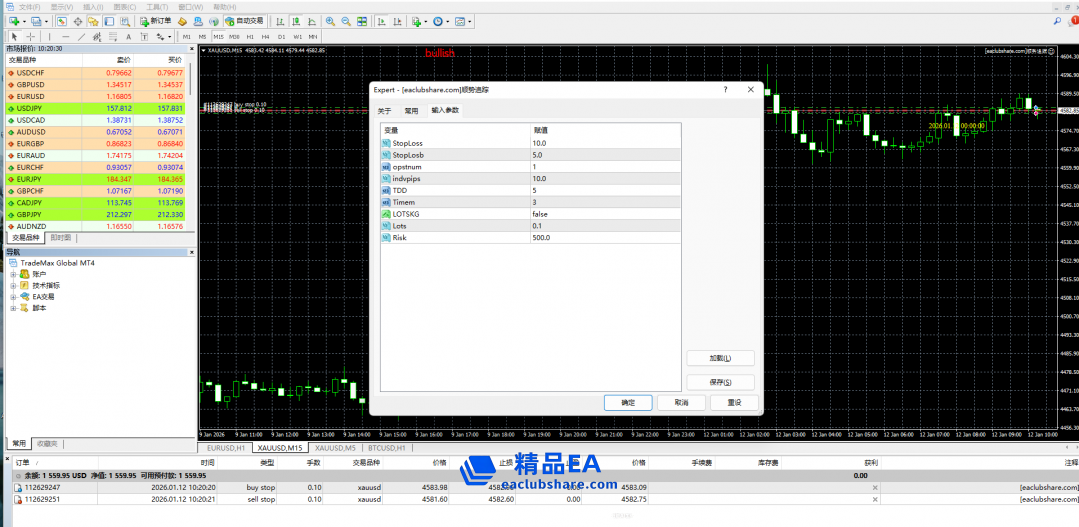Expand the 技术指标 tree node
Viewport: 1079px width, 527px height.
click(x=14, y=285)
